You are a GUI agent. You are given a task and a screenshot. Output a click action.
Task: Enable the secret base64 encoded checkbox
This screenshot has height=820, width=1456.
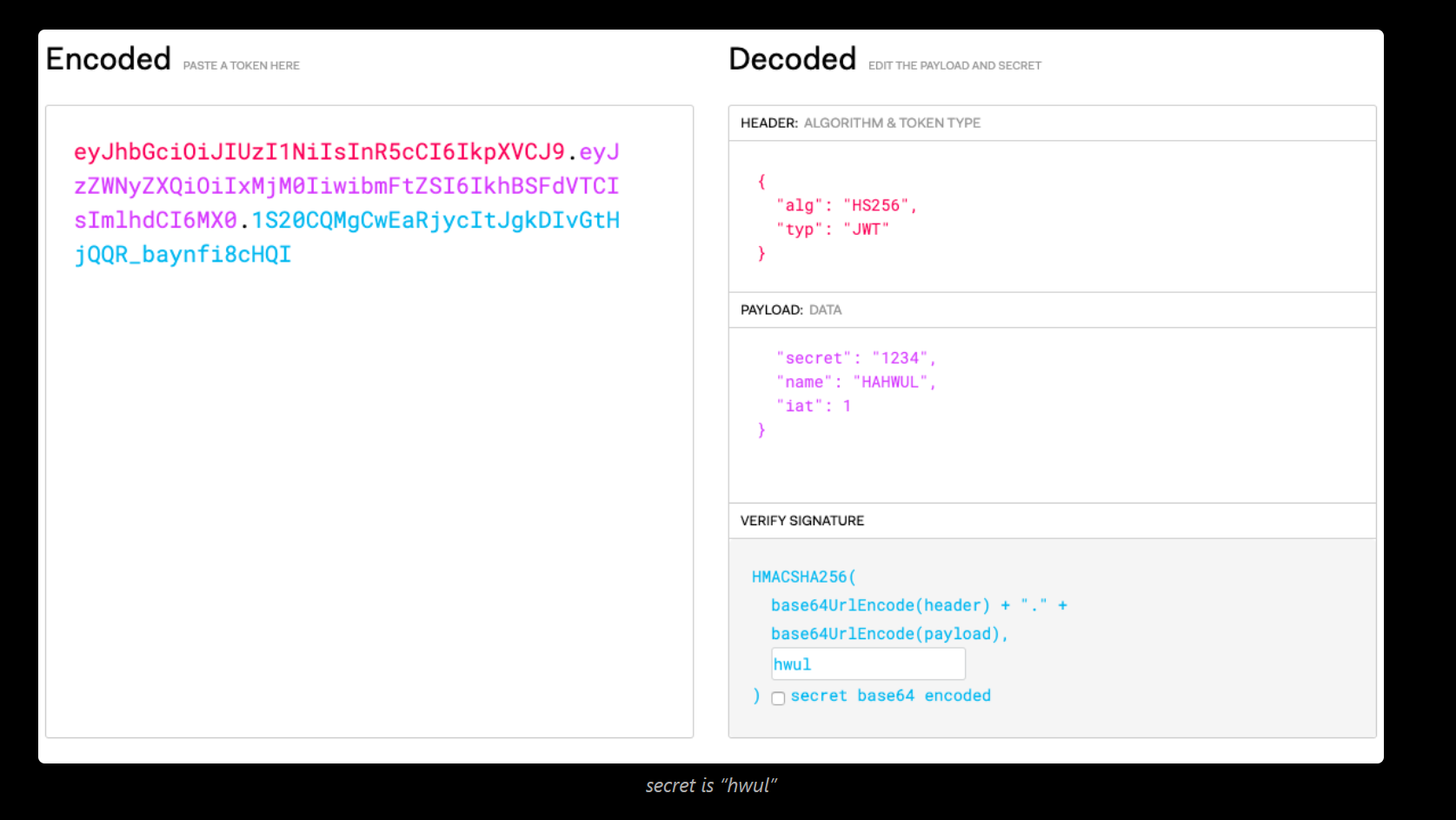778,698
